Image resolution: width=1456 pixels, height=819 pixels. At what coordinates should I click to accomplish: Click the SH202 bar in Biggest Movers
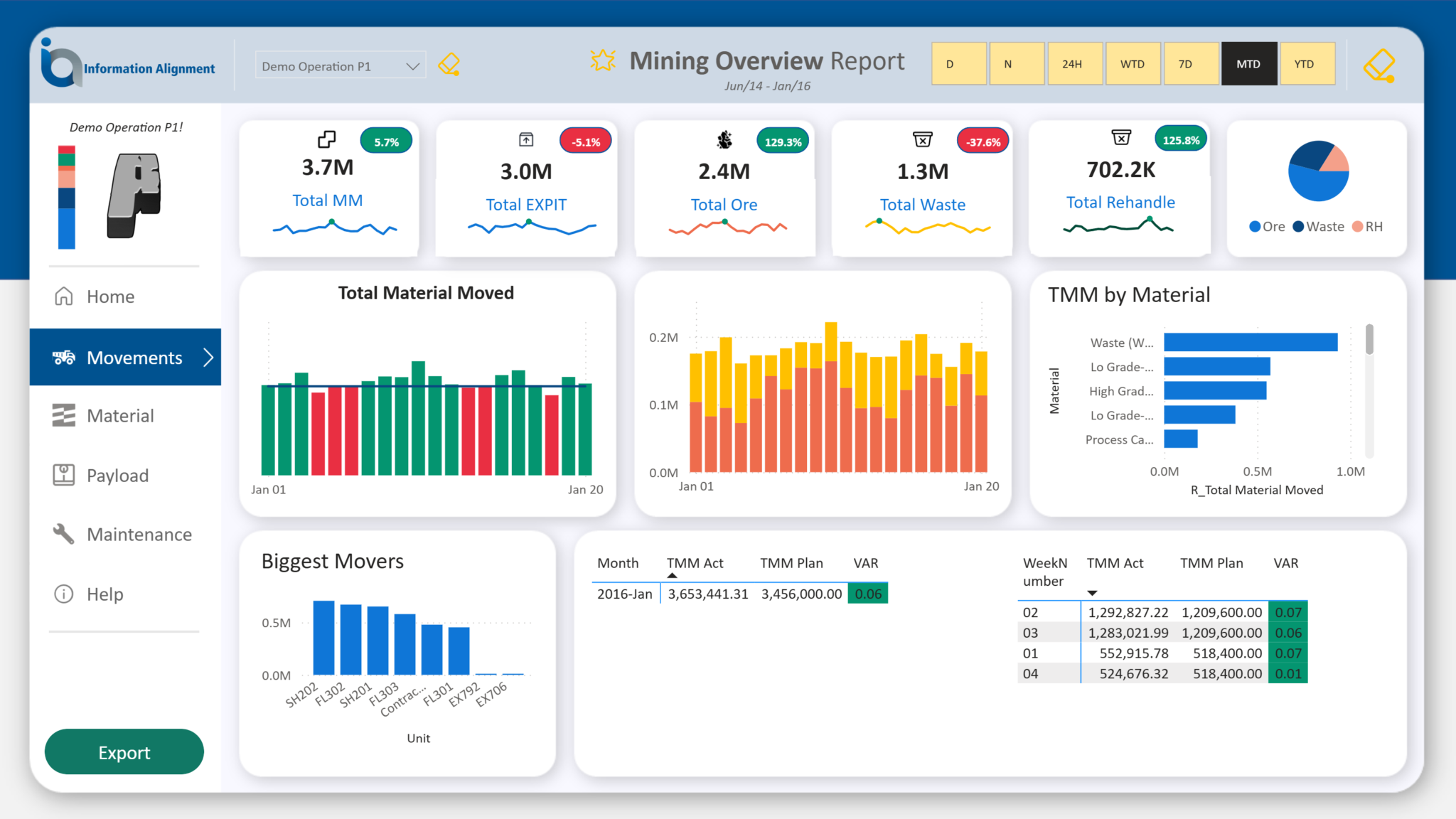coord(323,638)
